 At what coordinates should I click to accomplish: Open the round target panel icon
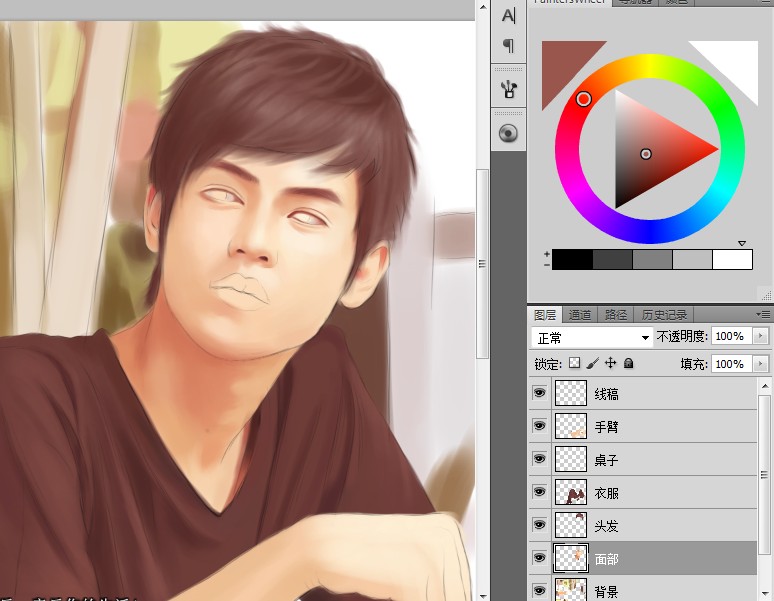point(508,133)
